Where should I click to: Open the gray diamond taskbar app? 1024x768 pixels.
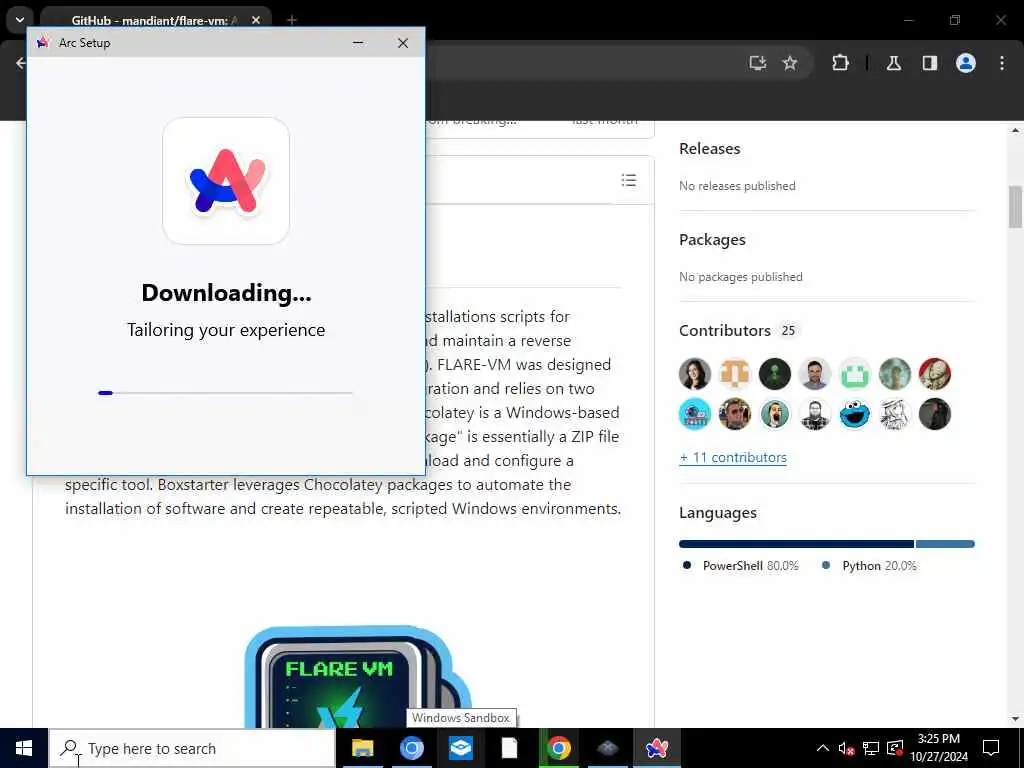pos(607,748)
